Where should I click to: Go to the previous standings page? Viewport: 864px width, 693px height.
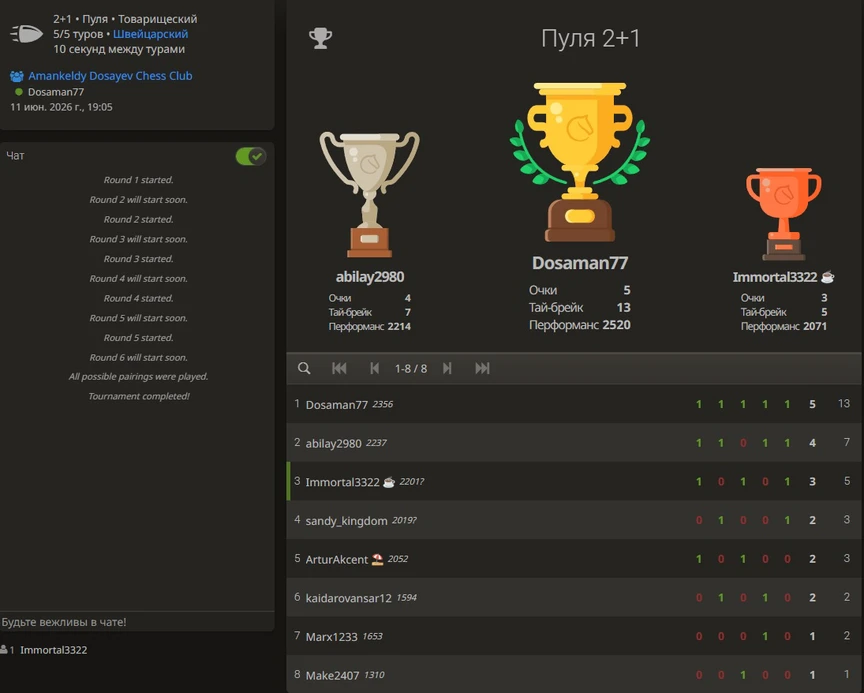[x=374, y=368]
